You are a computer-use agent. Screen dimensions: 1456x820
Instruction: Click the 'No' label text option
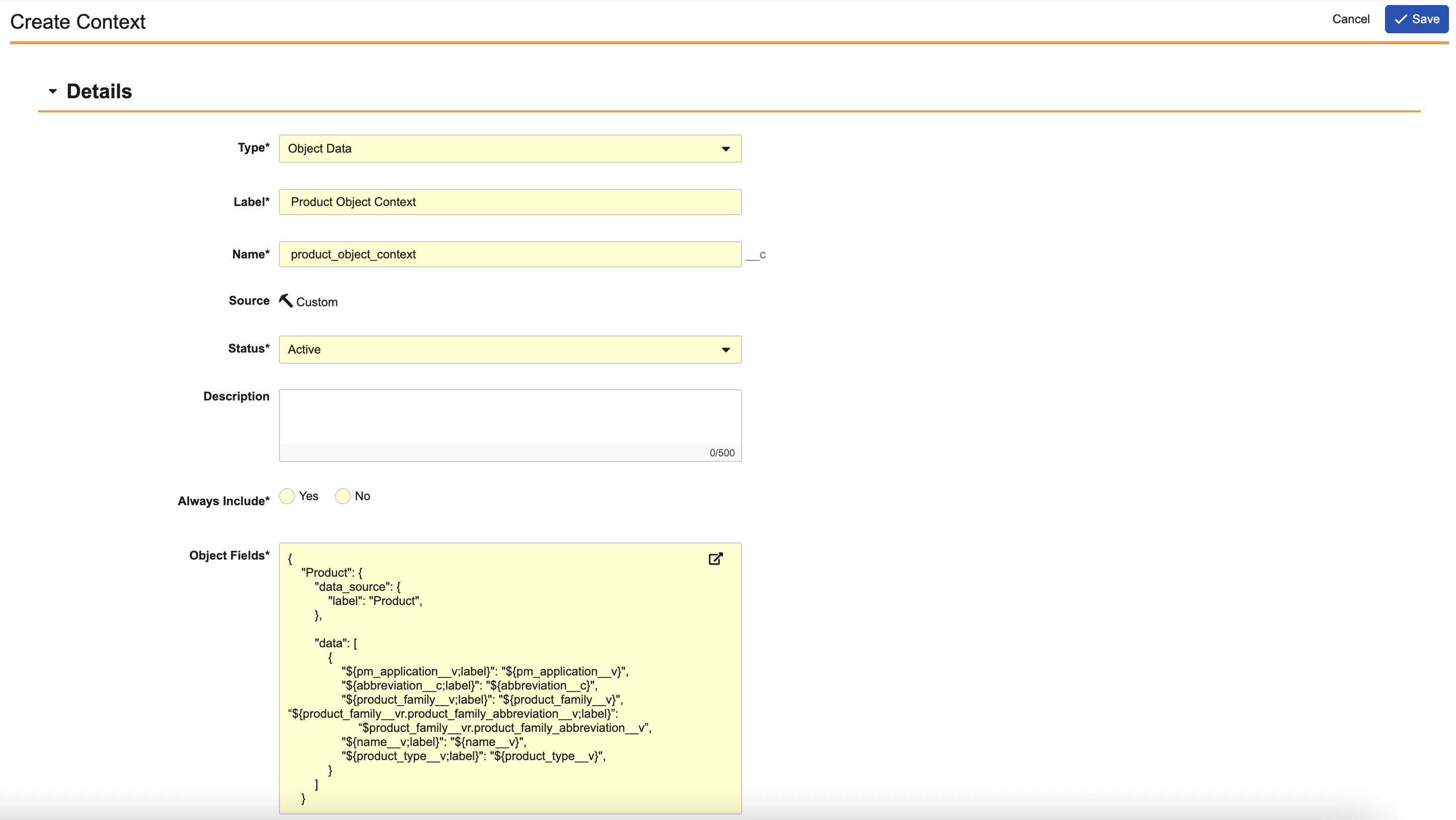pos(362,496)
